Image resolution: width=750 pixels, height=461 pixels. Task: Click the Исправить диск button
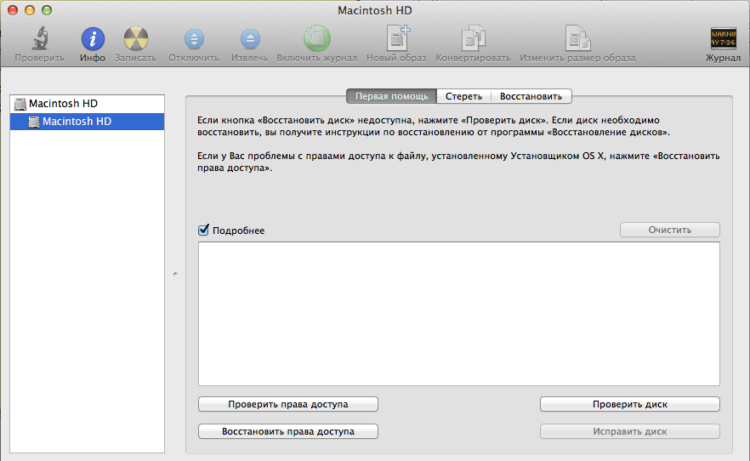click(x=629, y=431)
